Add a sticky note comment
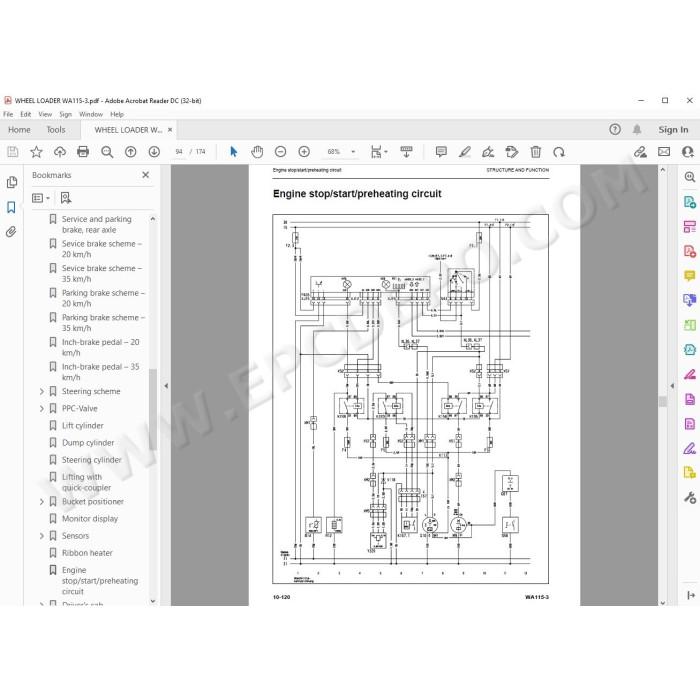 tap(441, 152)
